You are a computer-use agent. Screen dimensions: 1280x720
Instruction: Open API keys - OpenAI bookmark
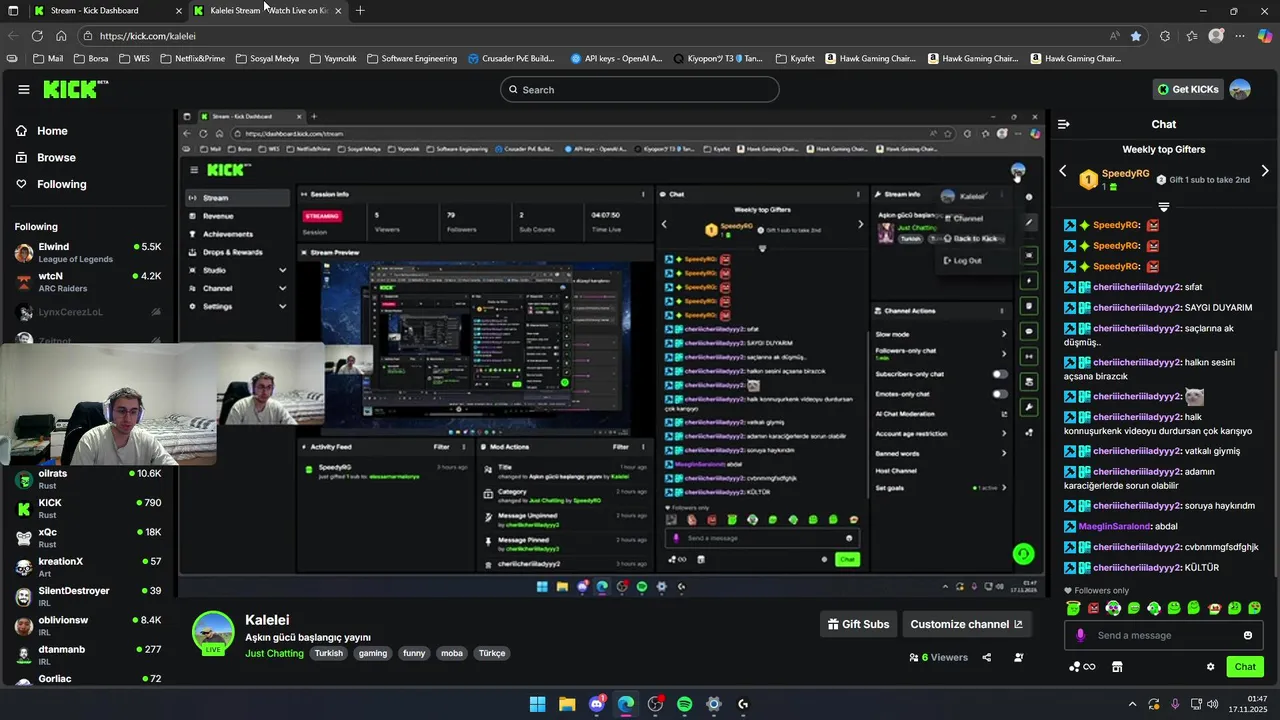616,59
